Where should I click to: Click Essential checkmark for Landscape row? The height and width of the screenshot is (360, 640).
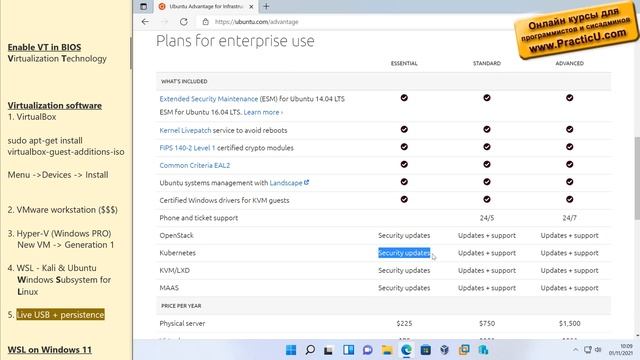[x=404, y=182]
